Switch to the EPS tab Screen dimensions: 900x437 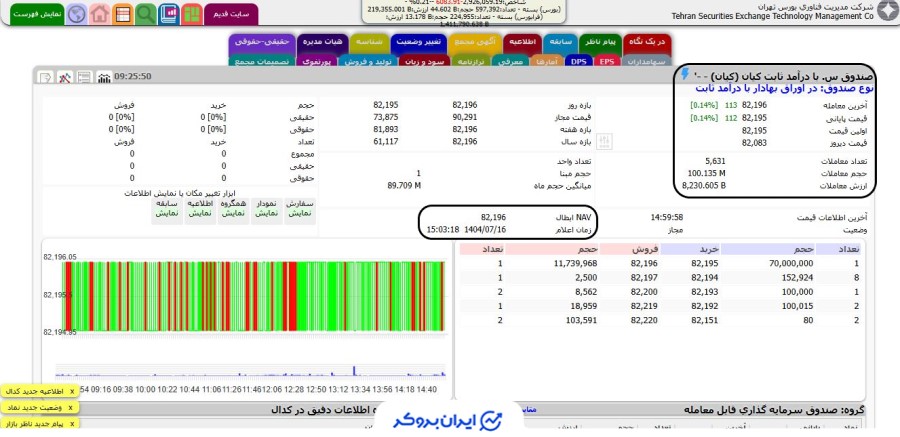click(607, 61)
